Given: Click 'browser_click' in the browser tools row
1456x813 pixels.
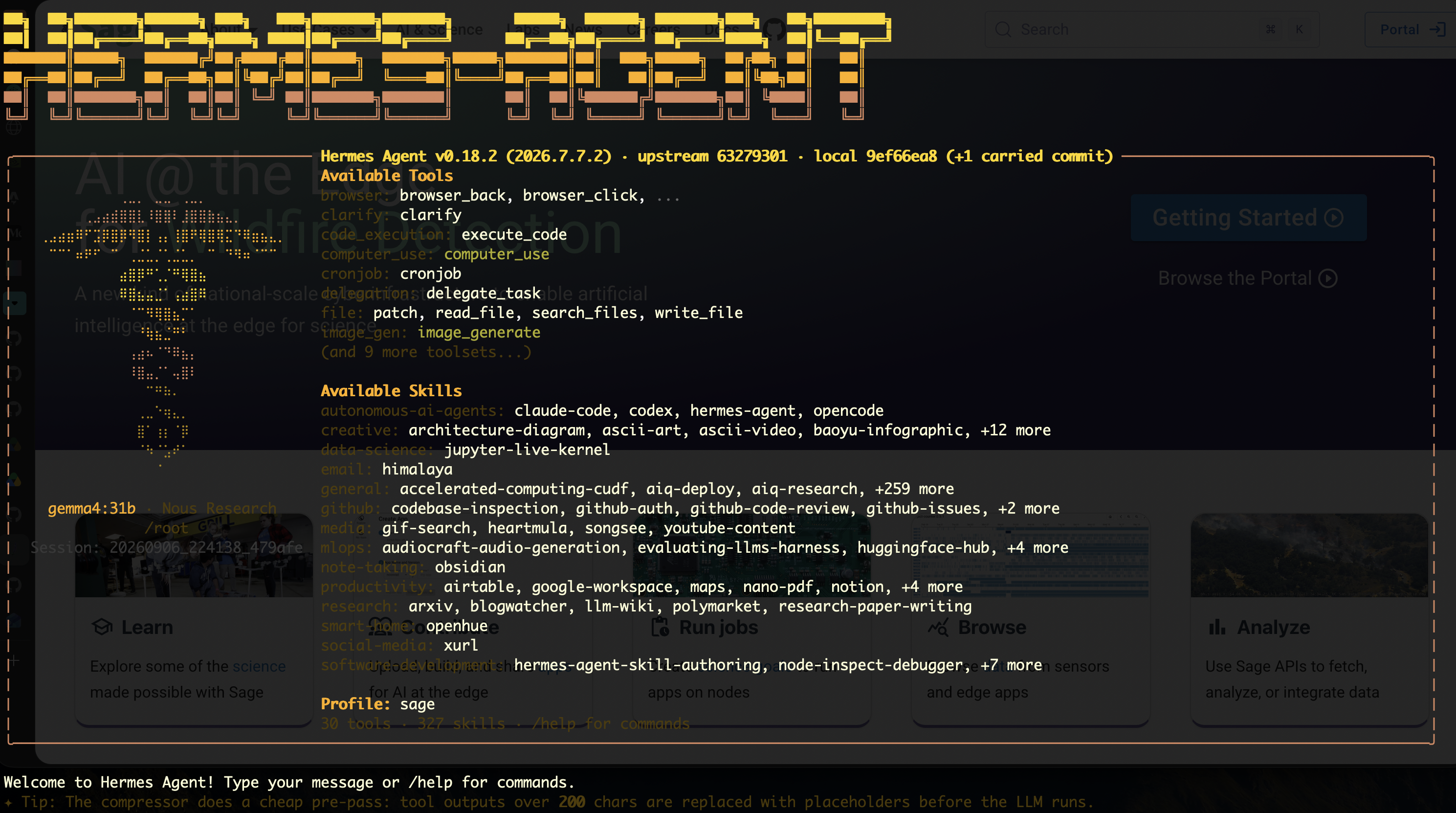Looking at the screenshot, I should (x=580, y=195).
